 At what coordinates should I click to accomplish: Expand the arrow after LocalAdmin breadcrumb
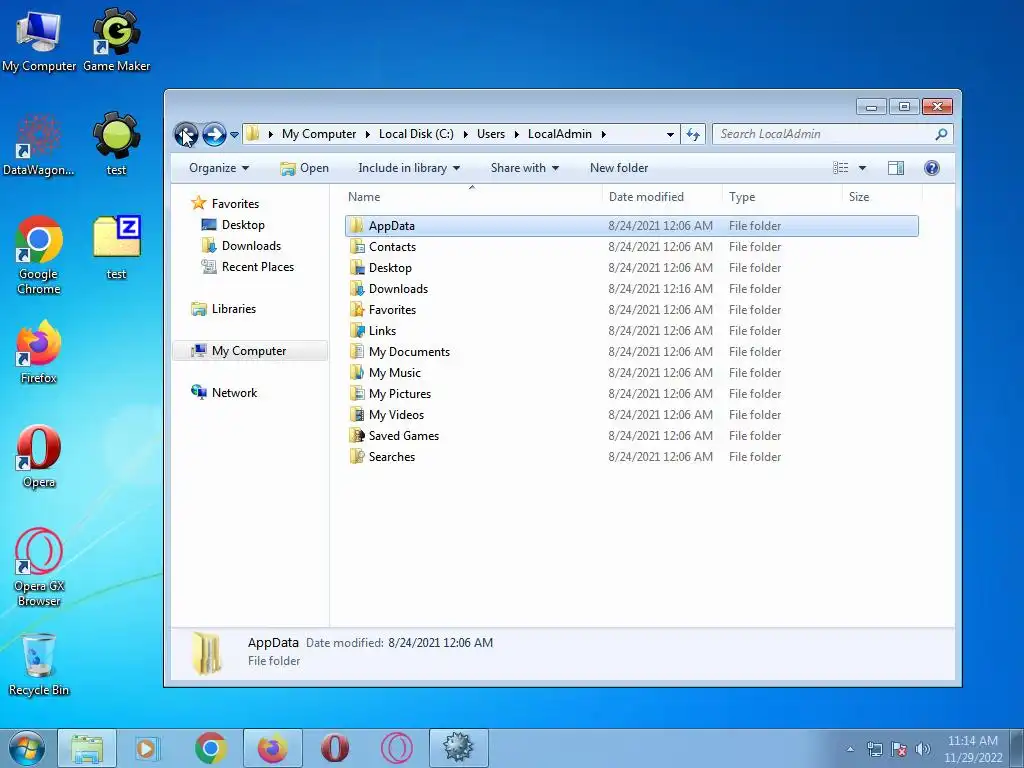[603, 135]
